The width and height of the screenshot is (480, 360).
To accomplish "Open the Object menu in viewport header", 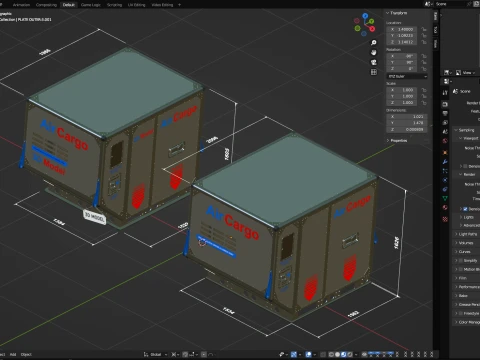I will coord(26,354).
